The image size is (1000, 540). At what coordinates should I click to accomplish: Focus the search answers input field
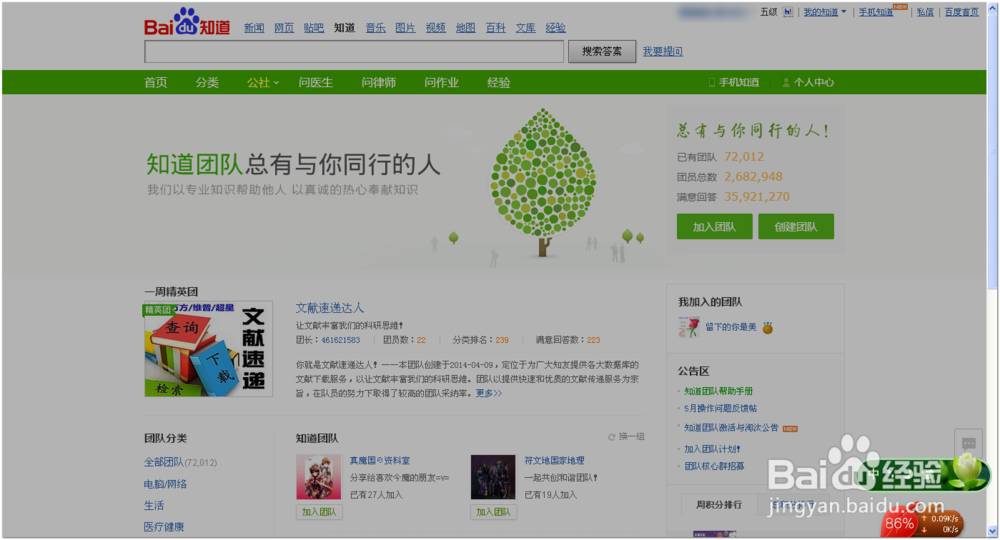[x=354, y=52]
